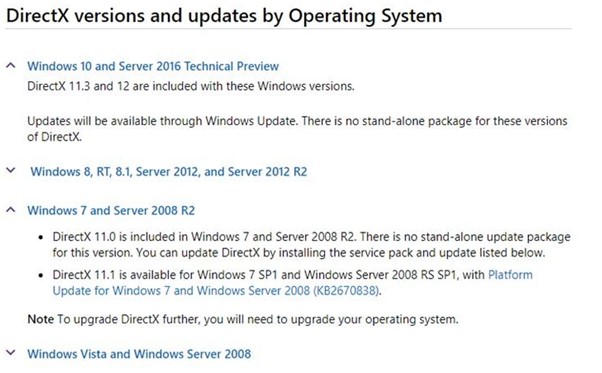Image resolution: width=602 pixels, height=373 pixels.
Task: Expand the Windows 8, RT, 8.1 section chevron
Action: (x=11, y=170)
